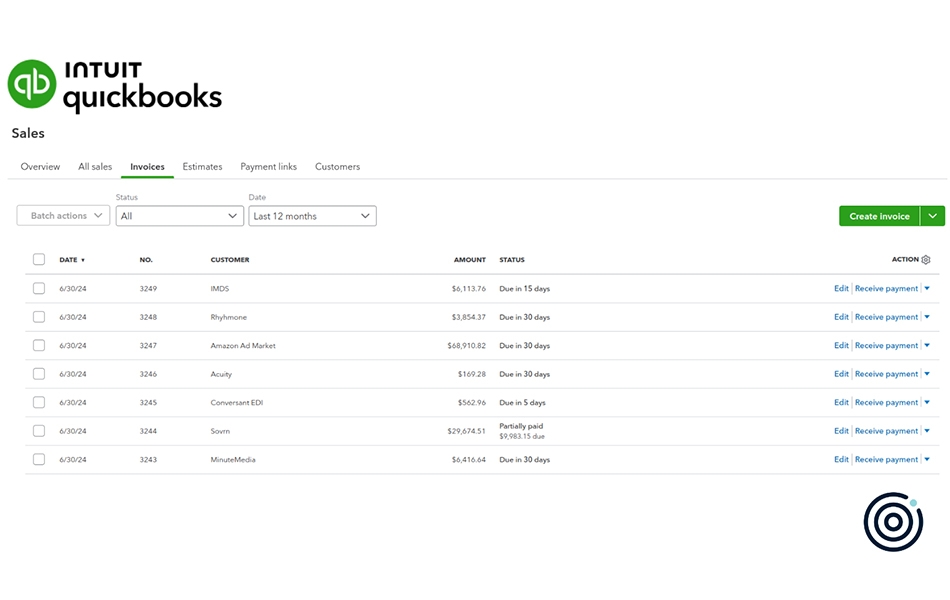Select the Conversant EDI row checkbox

point(39,402)
